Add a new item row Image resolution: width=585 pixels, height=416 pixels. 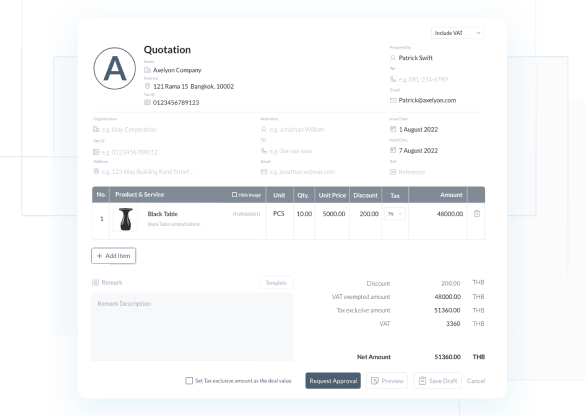(x=113, y=256)
